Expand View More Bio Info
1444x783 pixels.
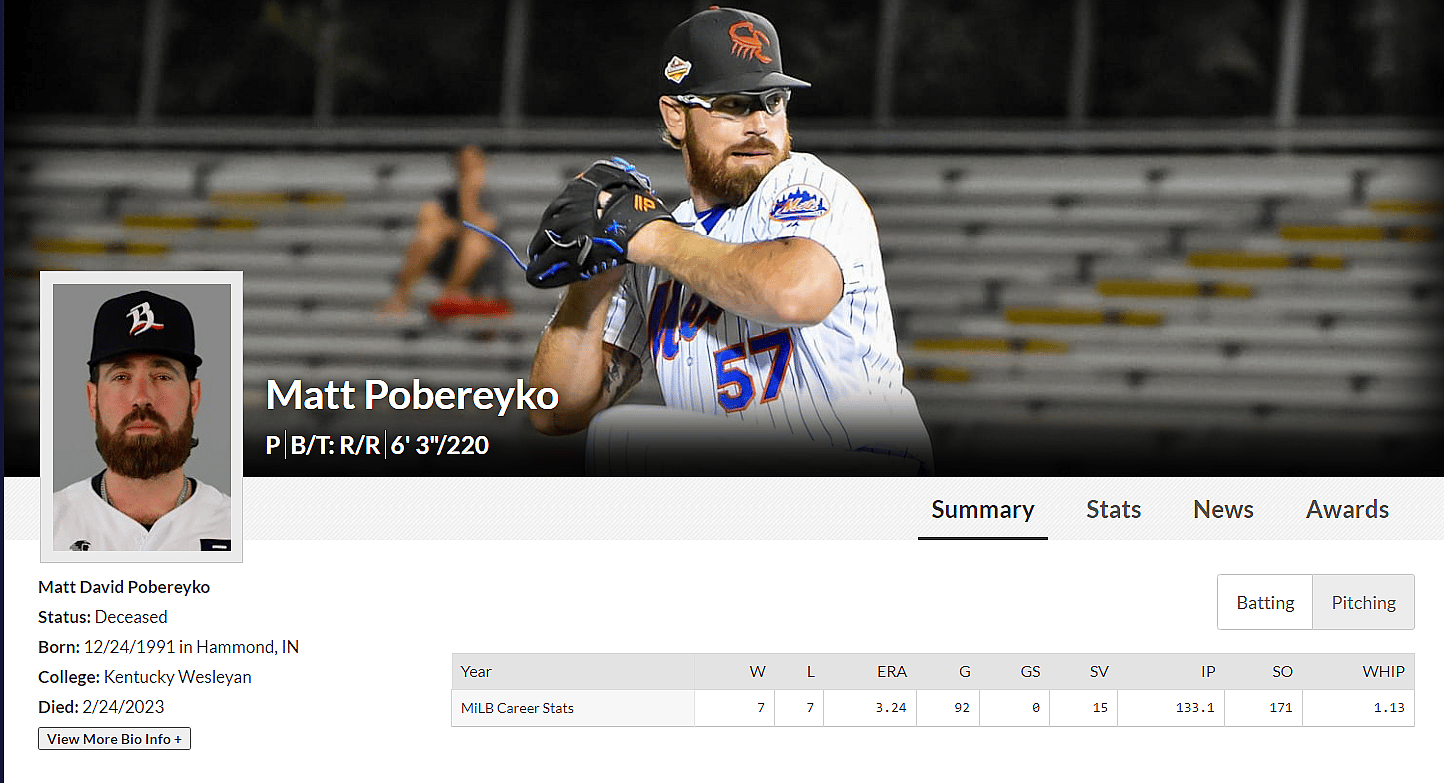point(114,739)
